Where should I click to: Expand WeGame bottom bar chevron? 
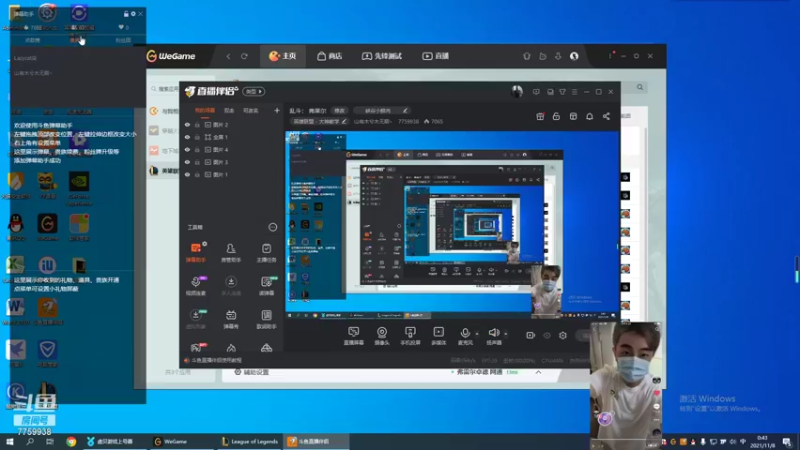coord(538,372)
